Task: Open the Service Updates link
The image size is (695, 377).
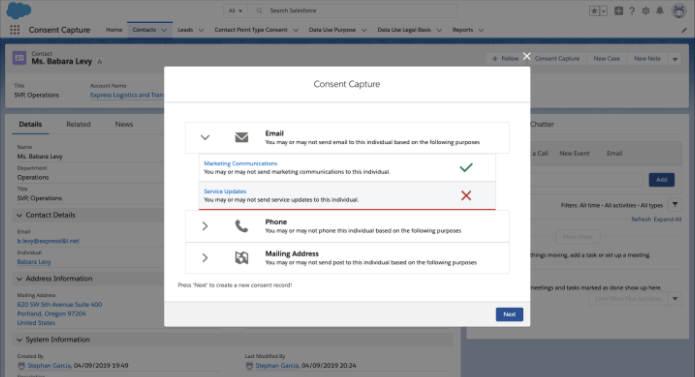Action: coord(225,191)
